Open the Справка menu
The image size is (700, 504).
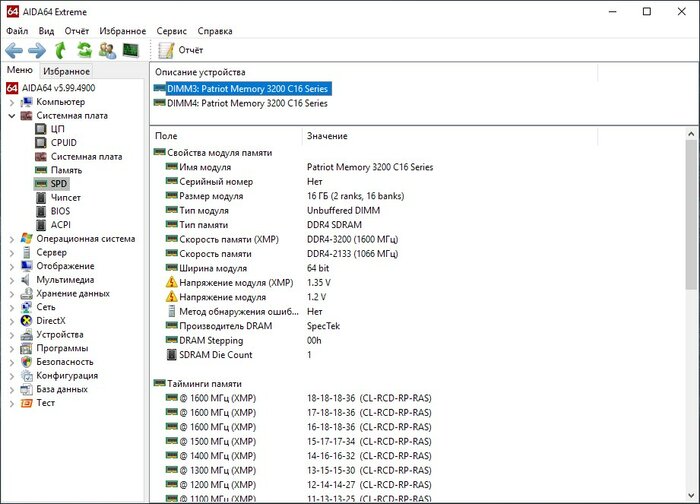[x=215, y=31]
